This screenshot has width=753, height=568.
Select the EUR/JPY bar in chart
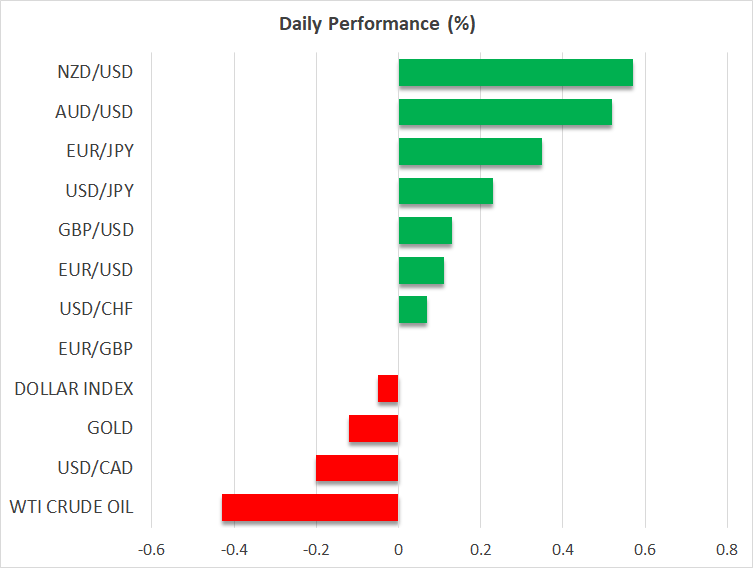[470, 152]
